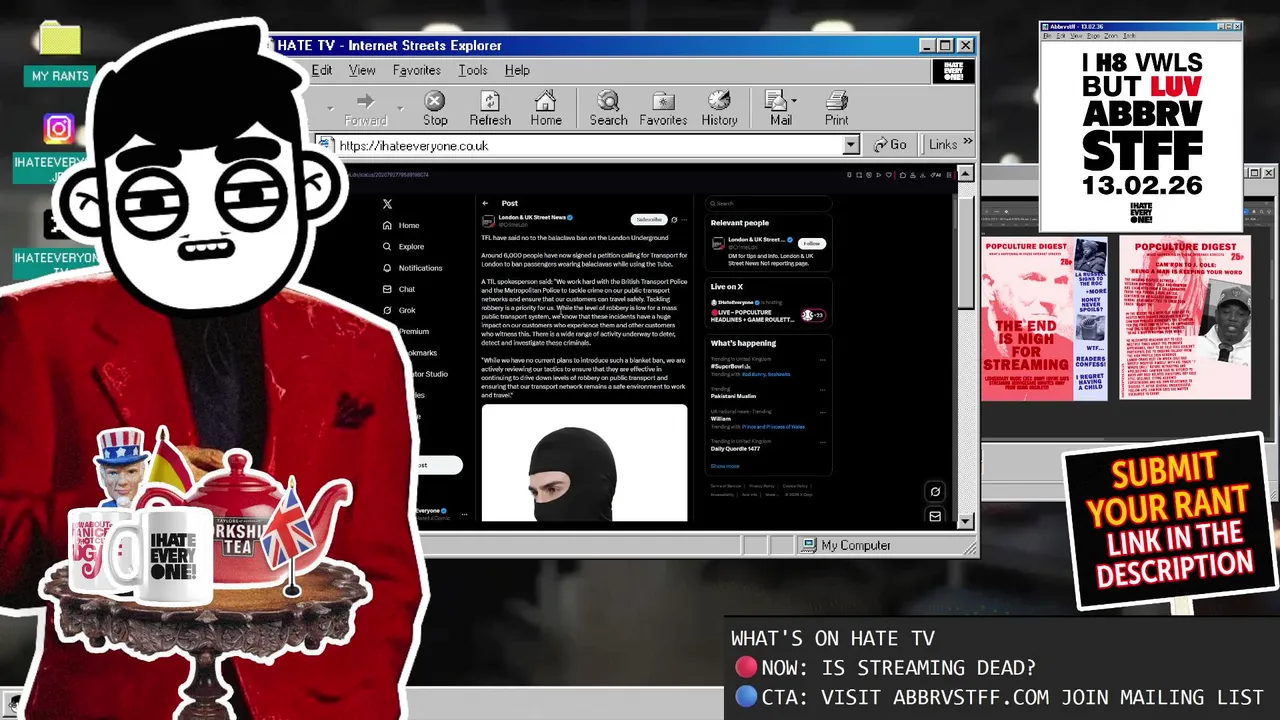Screen dimensions: 1280x720
Task: Open more options for Daily Quordle trend
Action: pos(823,441)
